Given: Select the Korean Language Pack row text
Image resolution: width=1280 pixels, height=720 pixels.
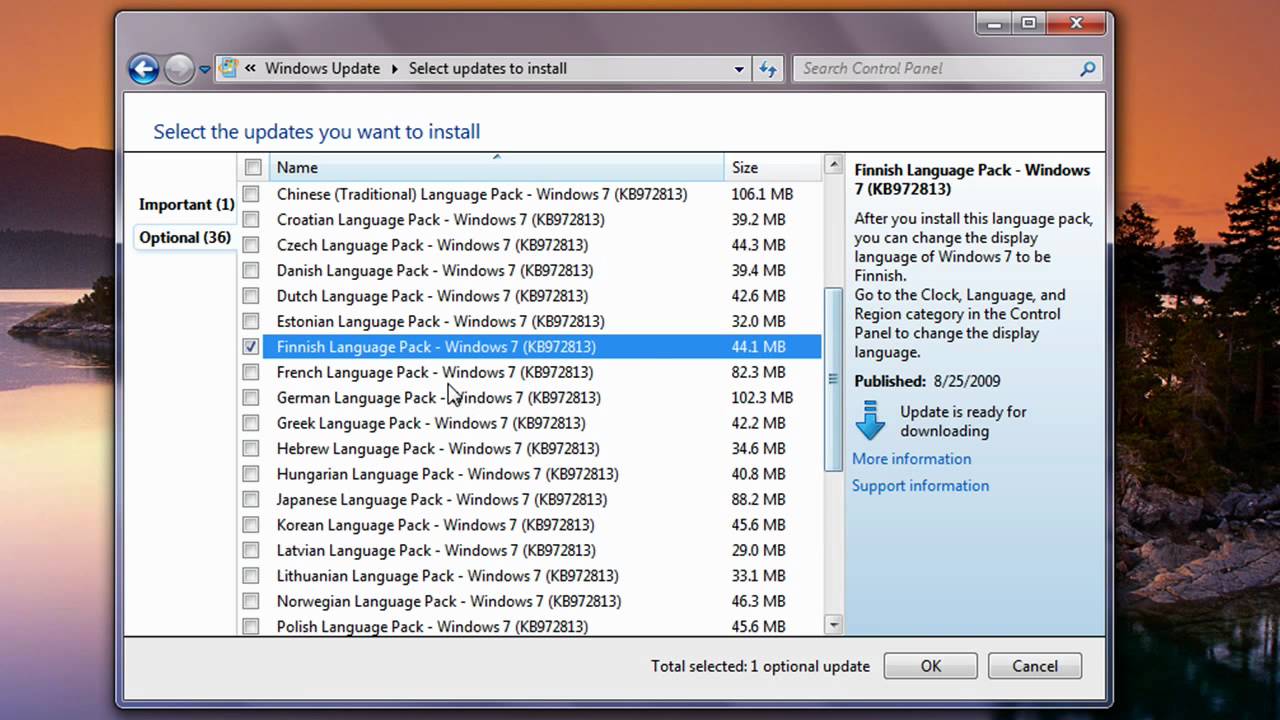Looking at the screenshot, I should tap(435, 525).
